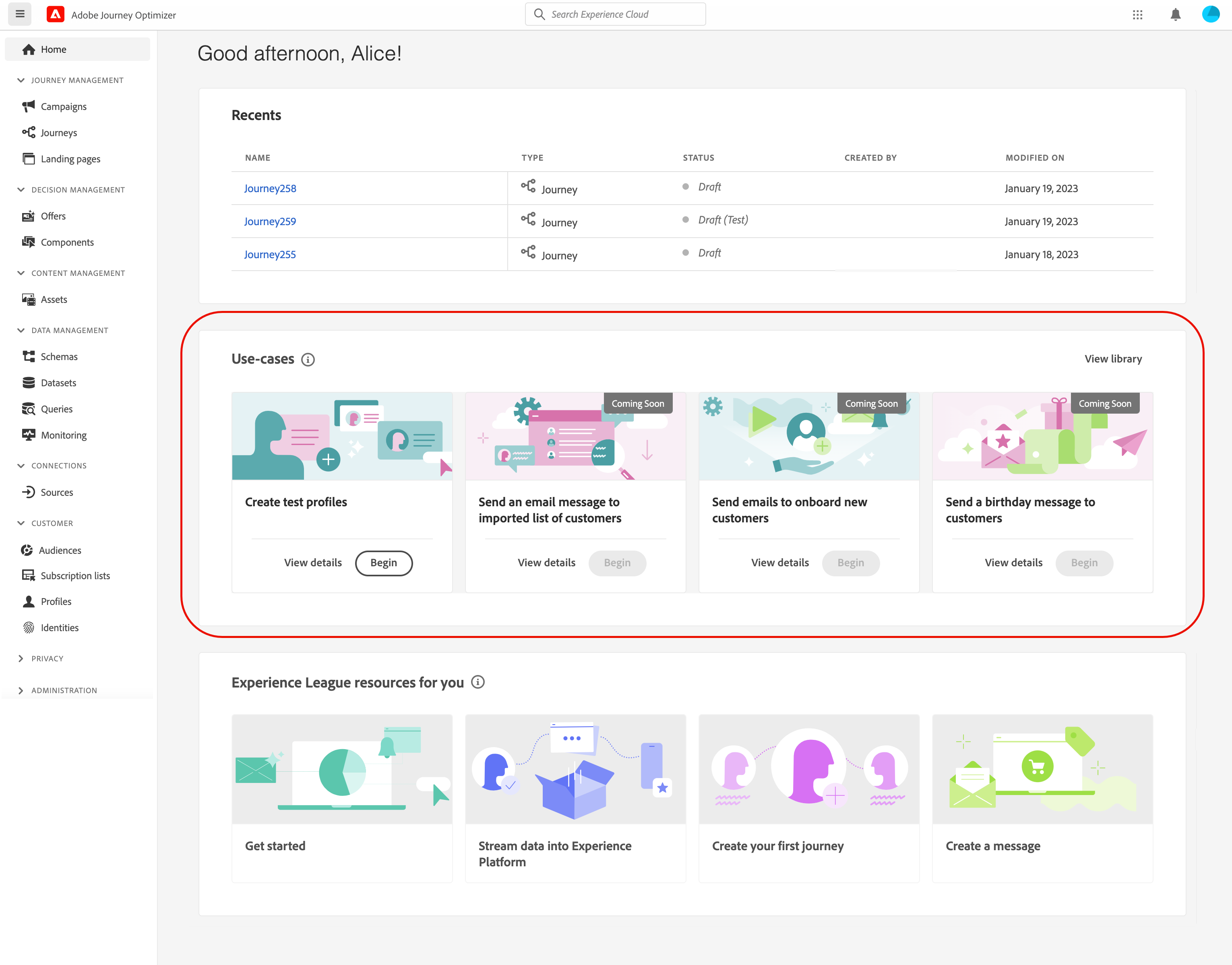This screenshot has width=1232, height=965.
Task: Open Campaigns from the sidebar
Action: (x=63, y=106)
